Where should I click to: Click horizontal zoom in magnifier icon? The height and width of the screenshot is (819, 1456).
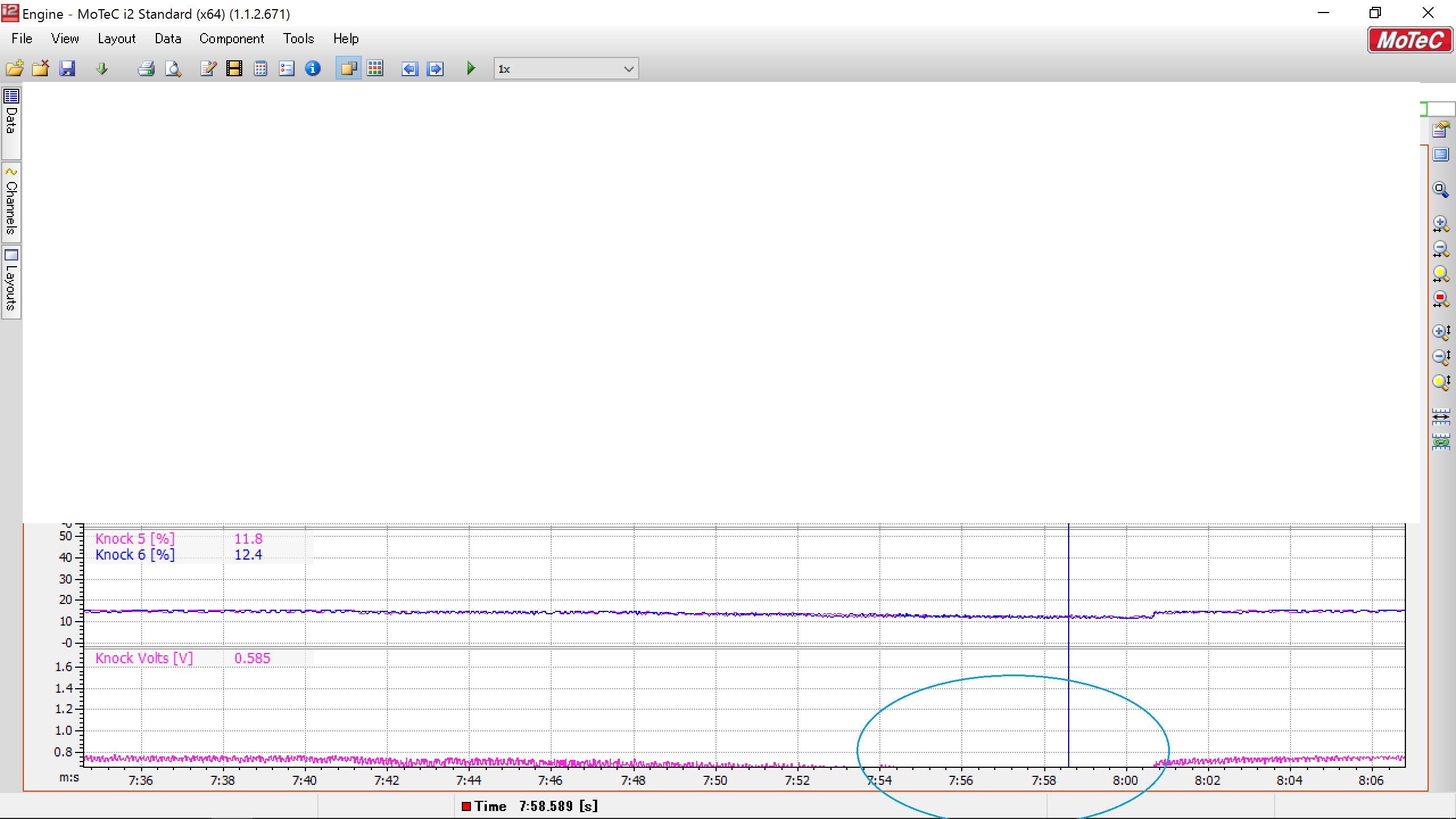pyautogui.click(x=1440, y=224)
